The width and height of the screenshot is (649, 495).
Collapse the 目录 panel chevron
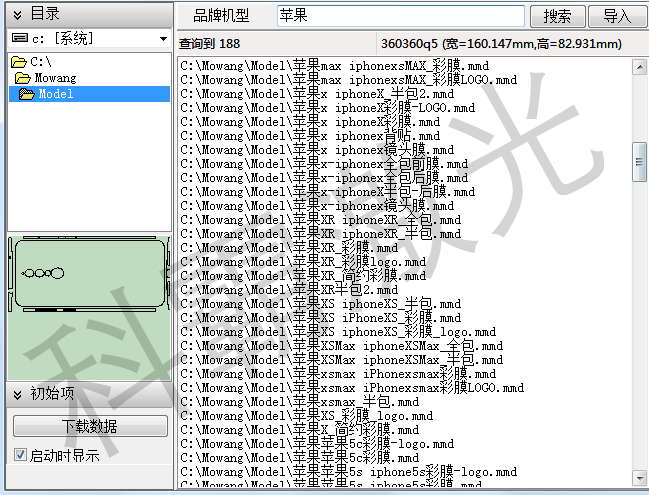(x=17, y=13)
